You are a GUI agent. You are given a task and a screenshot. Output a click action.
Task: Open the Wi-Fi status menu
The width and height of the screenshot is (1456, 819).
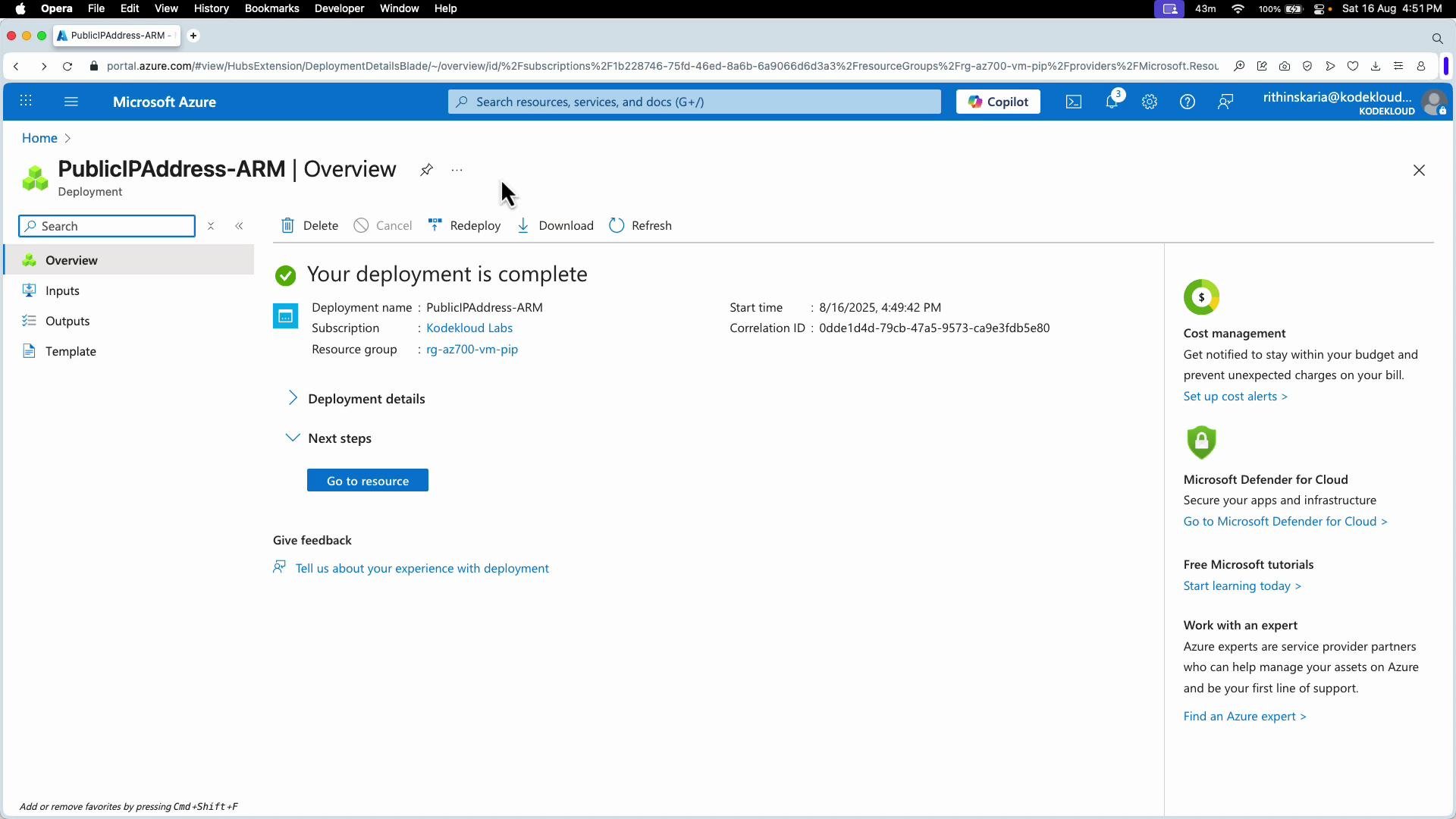coord(1238,8)
